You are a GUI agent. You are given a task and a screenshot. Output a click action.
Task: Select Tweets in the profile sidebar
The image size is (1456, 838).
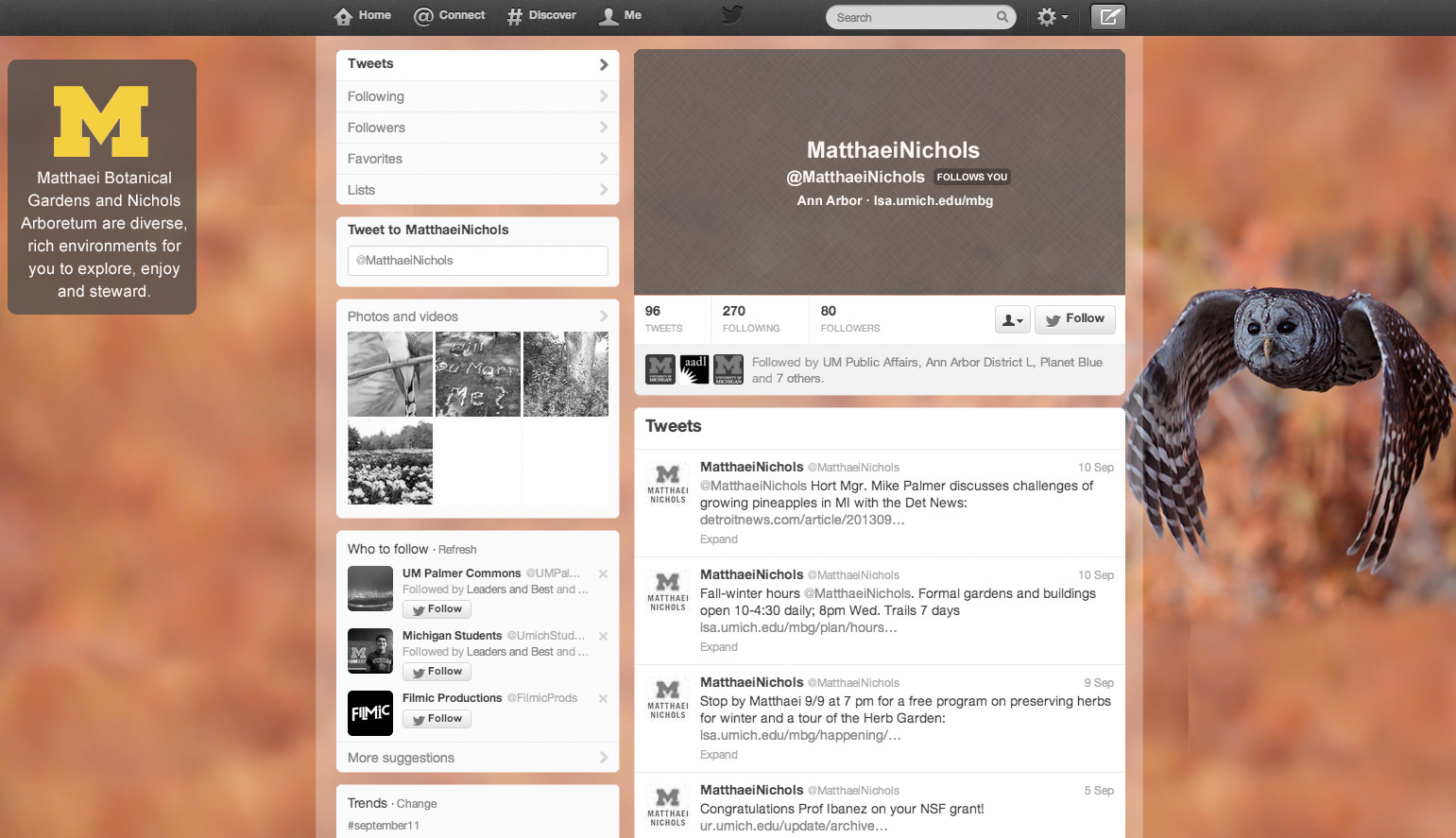[x=477, y=64]
